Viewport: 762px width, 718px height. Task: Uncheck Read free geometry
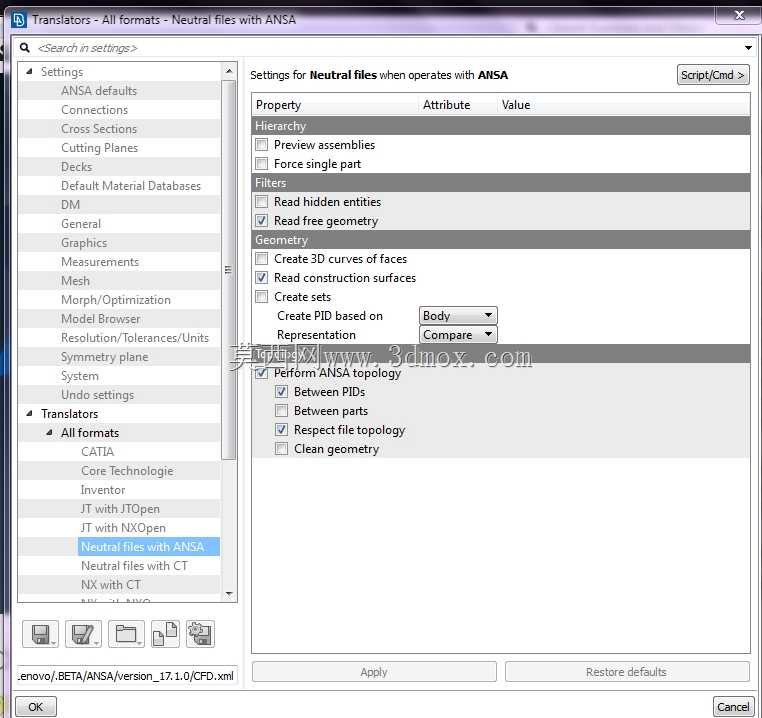tap(261, 221)
